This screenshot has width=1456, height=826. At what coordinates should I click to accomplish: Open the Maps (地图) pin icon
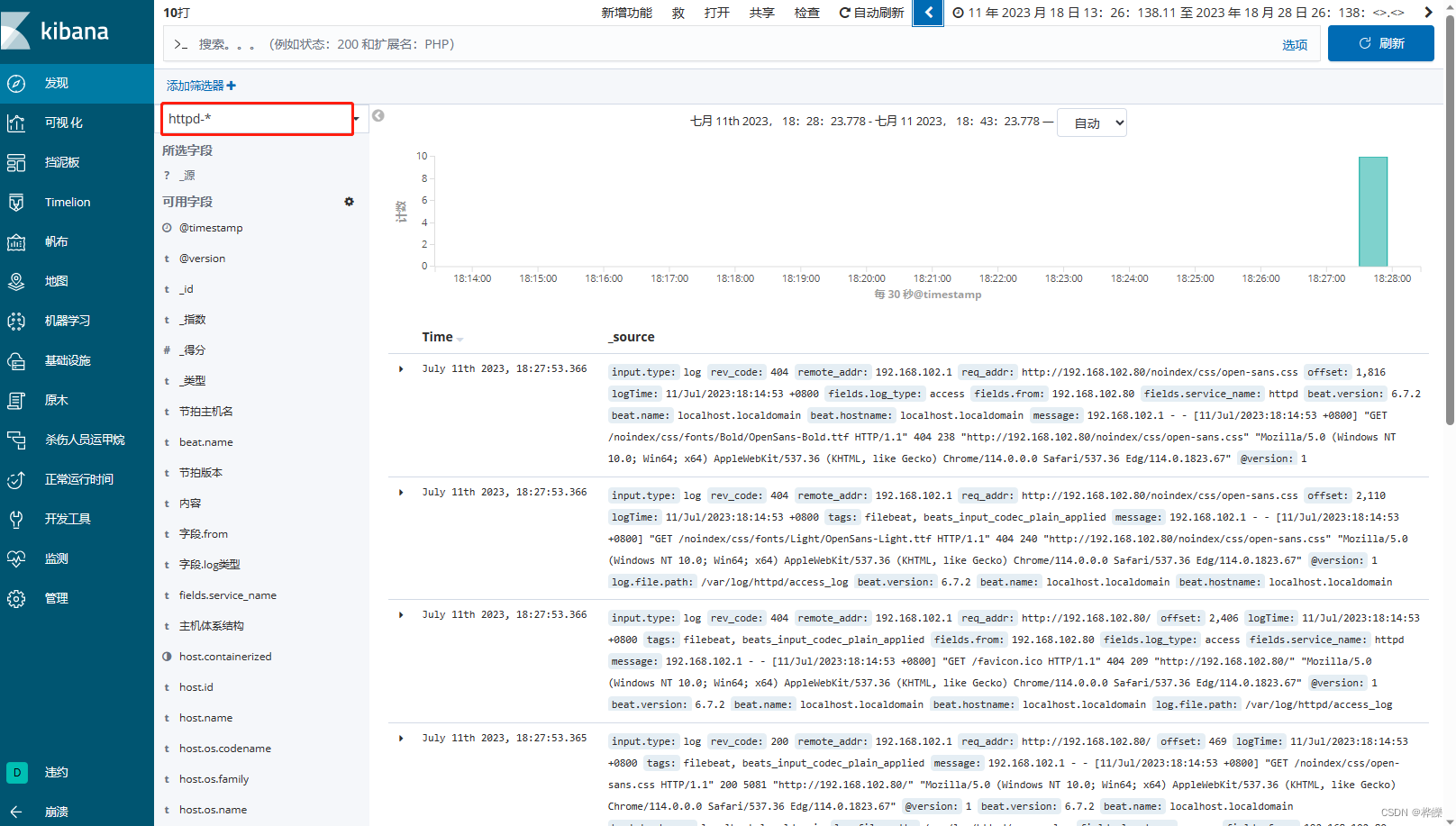coord(16,281)
